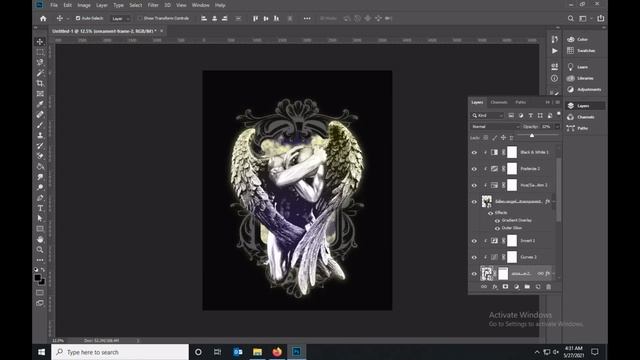
Task: Toggle Gradient Overlay effect visibility
Action: click(x=497, y=220)
